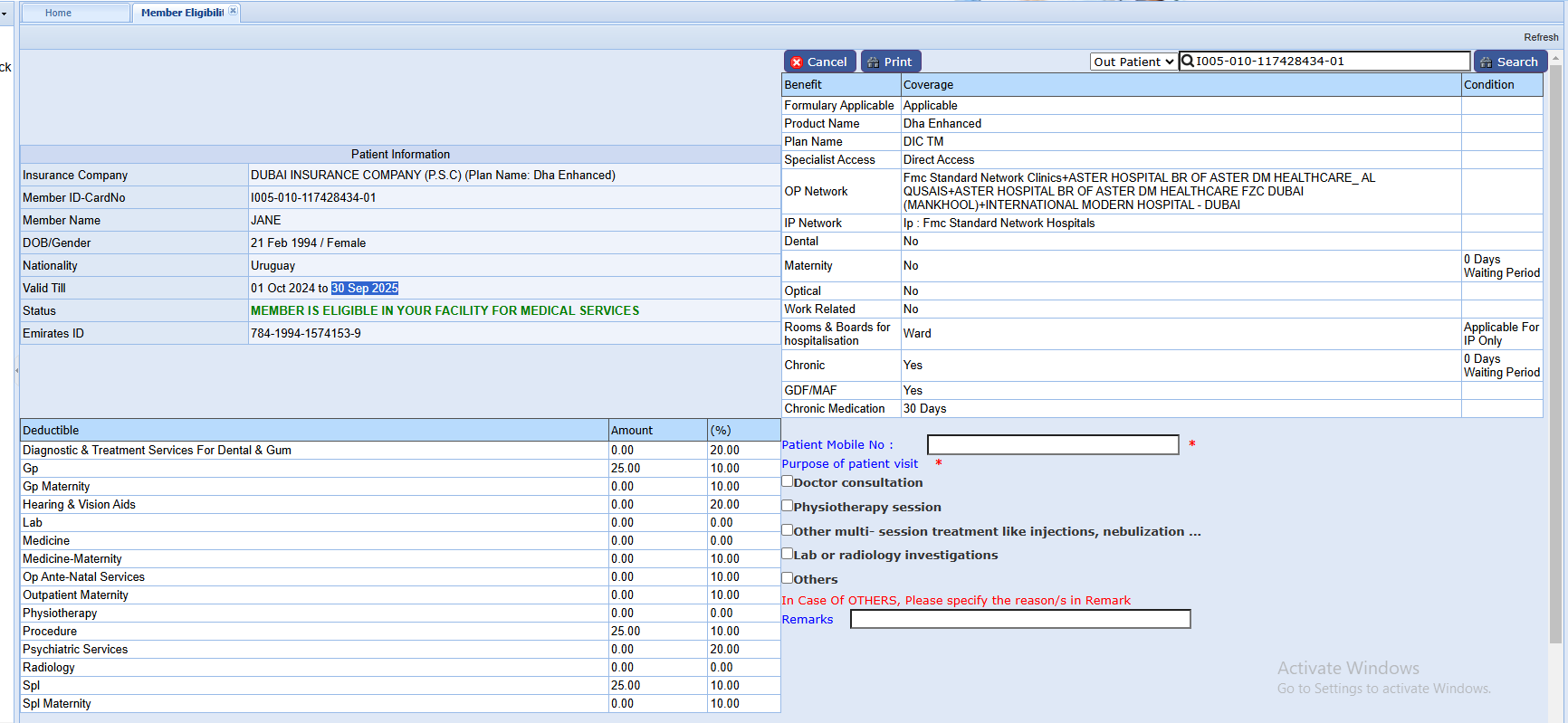Image resolution: width=1568 pixels, height=723 pixels.
Task: Click the benefits table vertical scrollbar
Action: (1555, 353)
